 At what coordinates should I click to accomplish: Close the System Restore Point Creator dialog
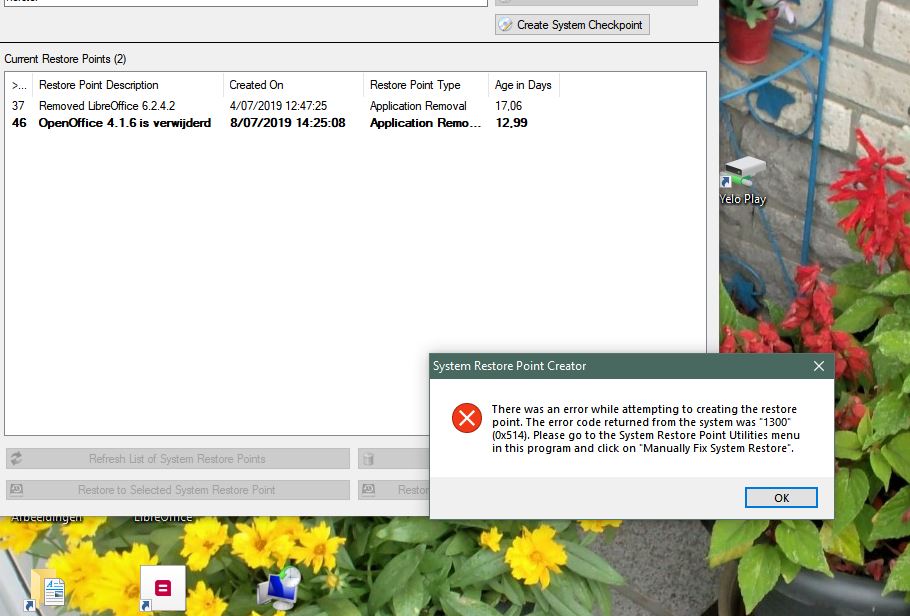pyautogui.click(x=819, y=366)
